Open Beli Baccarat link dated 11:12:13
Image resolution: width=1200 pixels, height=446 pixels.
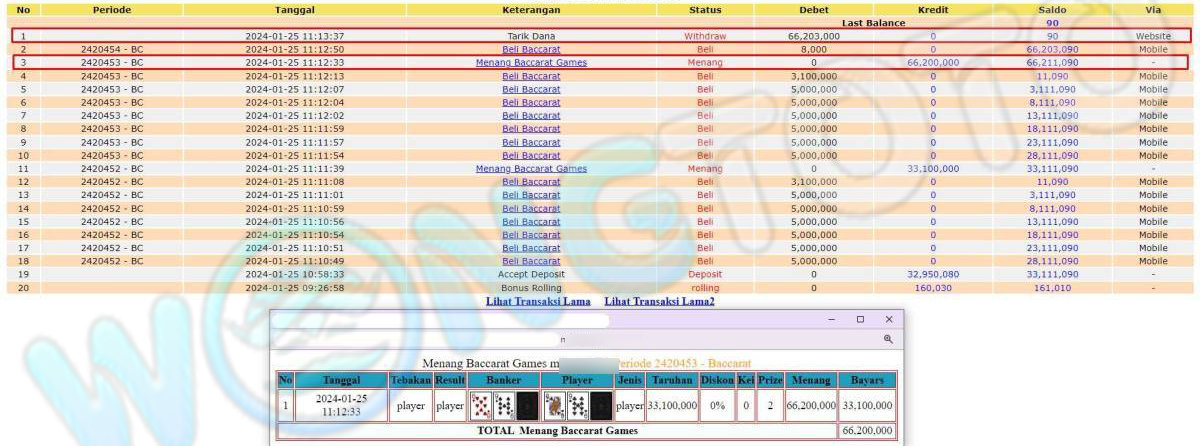(x=531, y=76)
